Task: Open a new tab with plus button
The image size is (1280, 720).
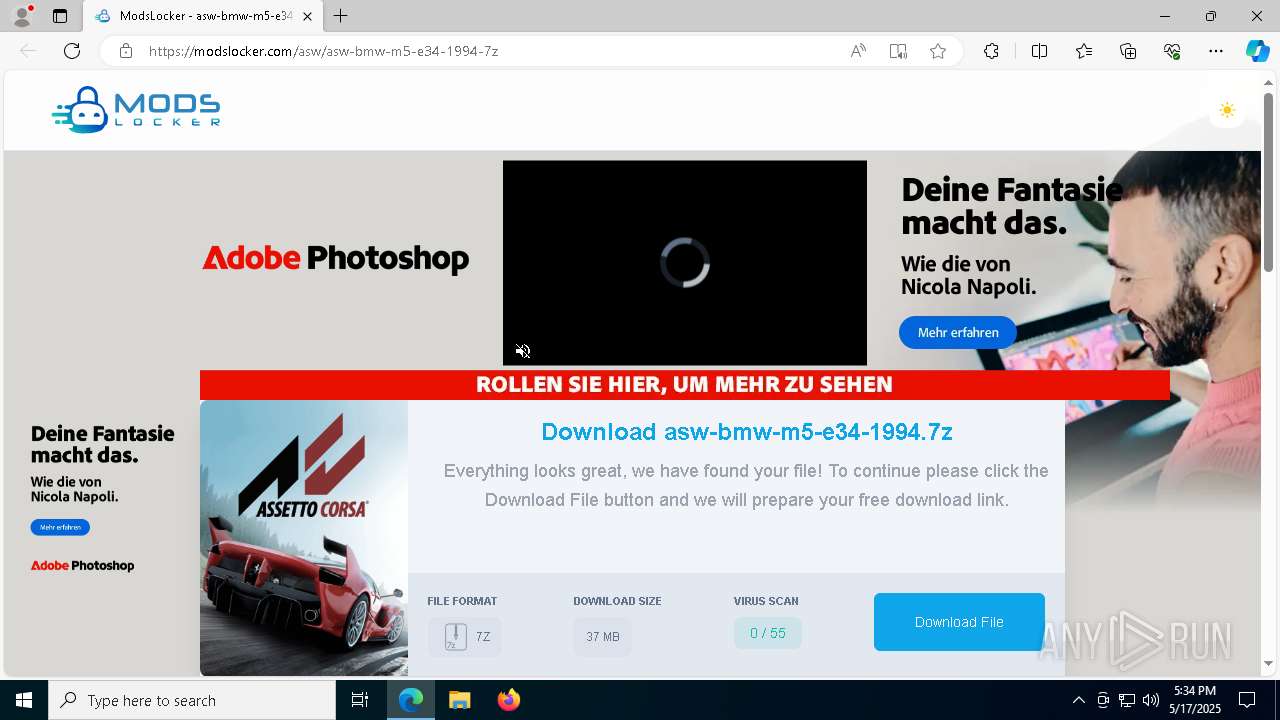Action: [341, 16]
